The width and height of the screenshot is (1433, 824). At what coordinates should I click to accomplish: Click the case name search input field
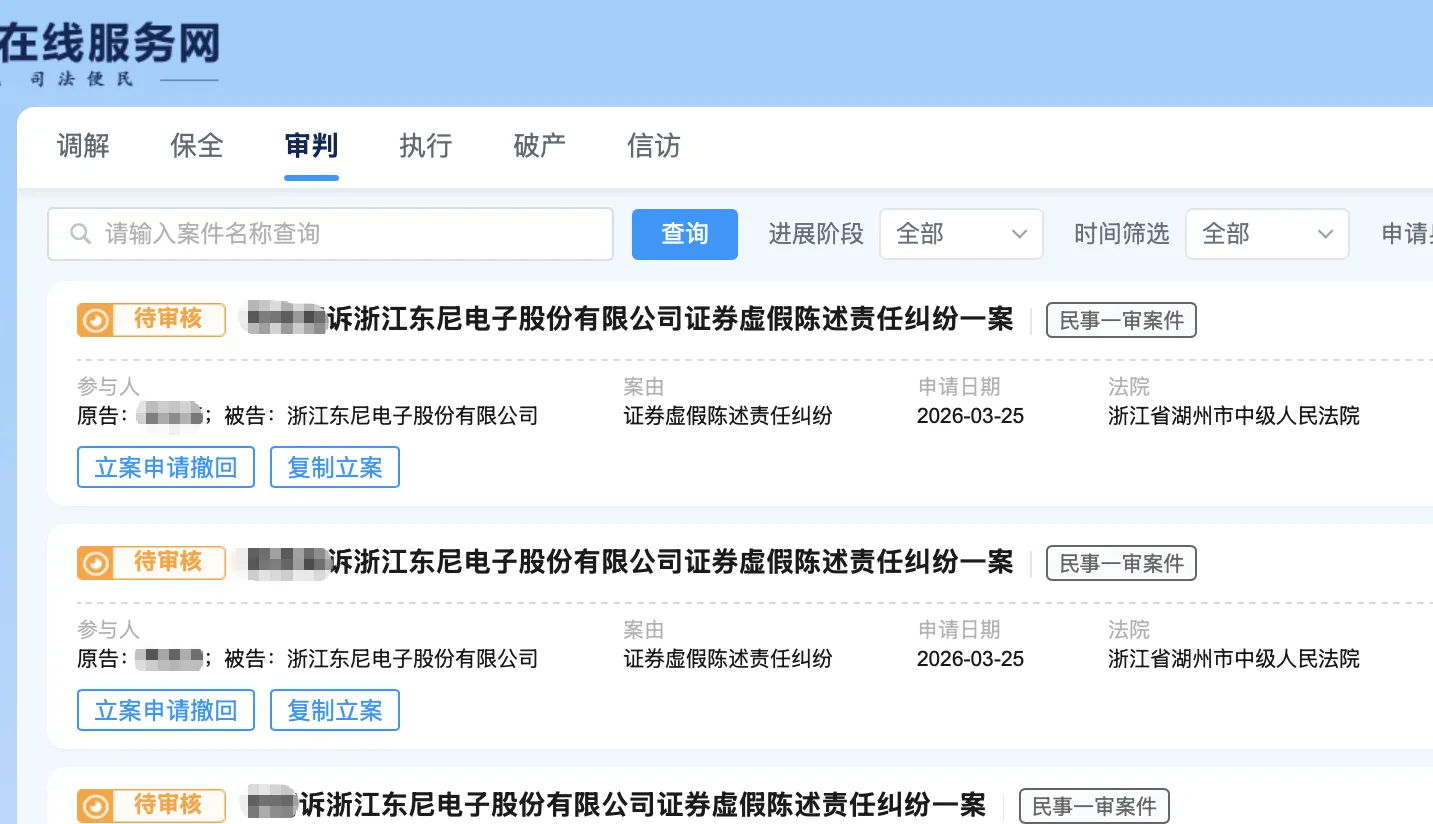point(330,234)
